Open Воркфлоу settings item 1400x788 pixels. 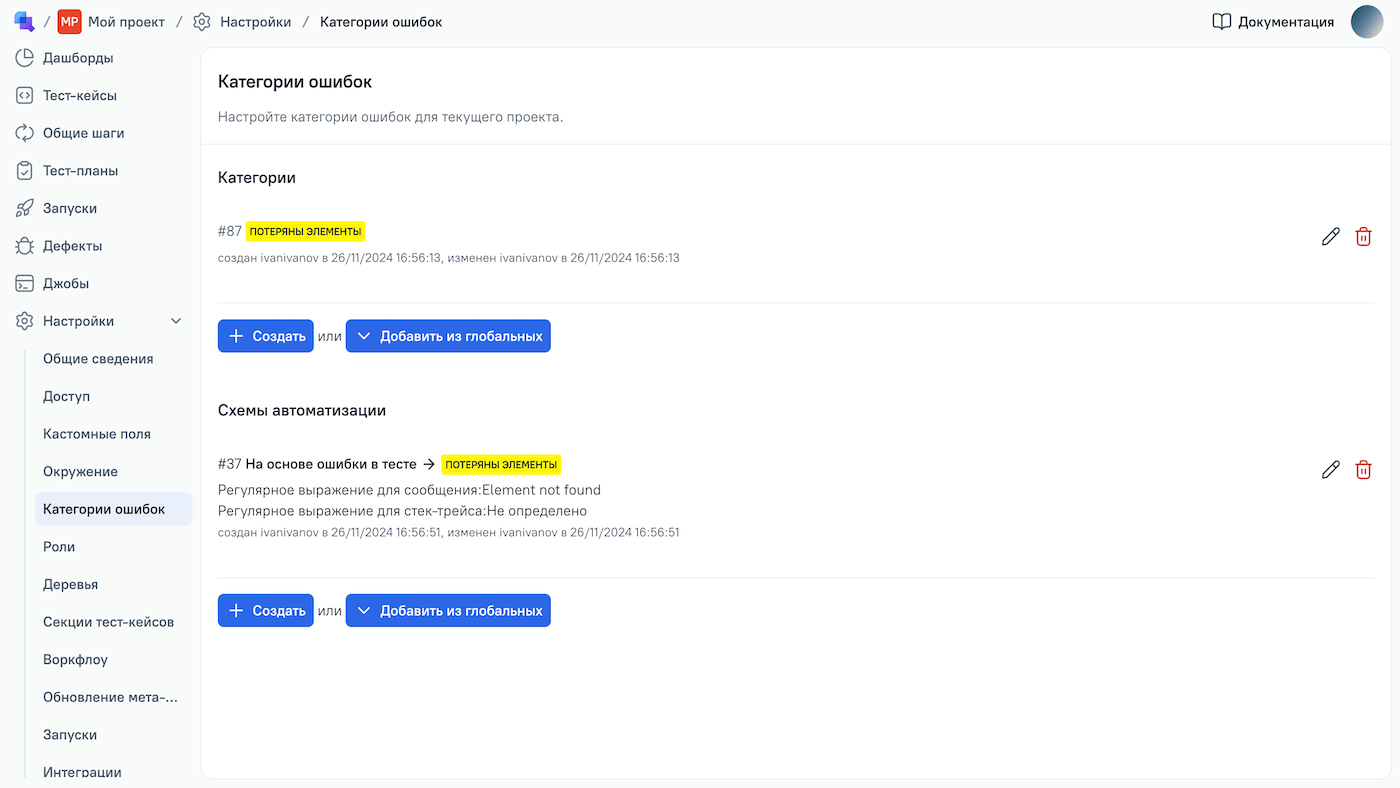(x=75, y=660)
